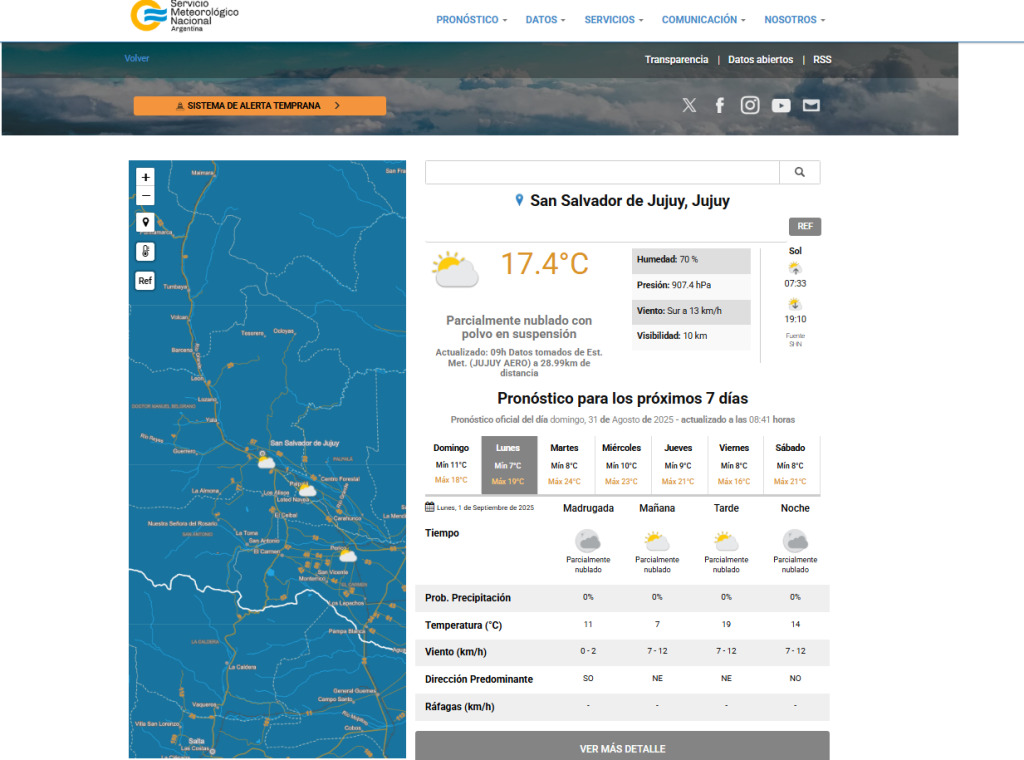Expand the SERVICIOS dropdown menu

click(613, 20)
